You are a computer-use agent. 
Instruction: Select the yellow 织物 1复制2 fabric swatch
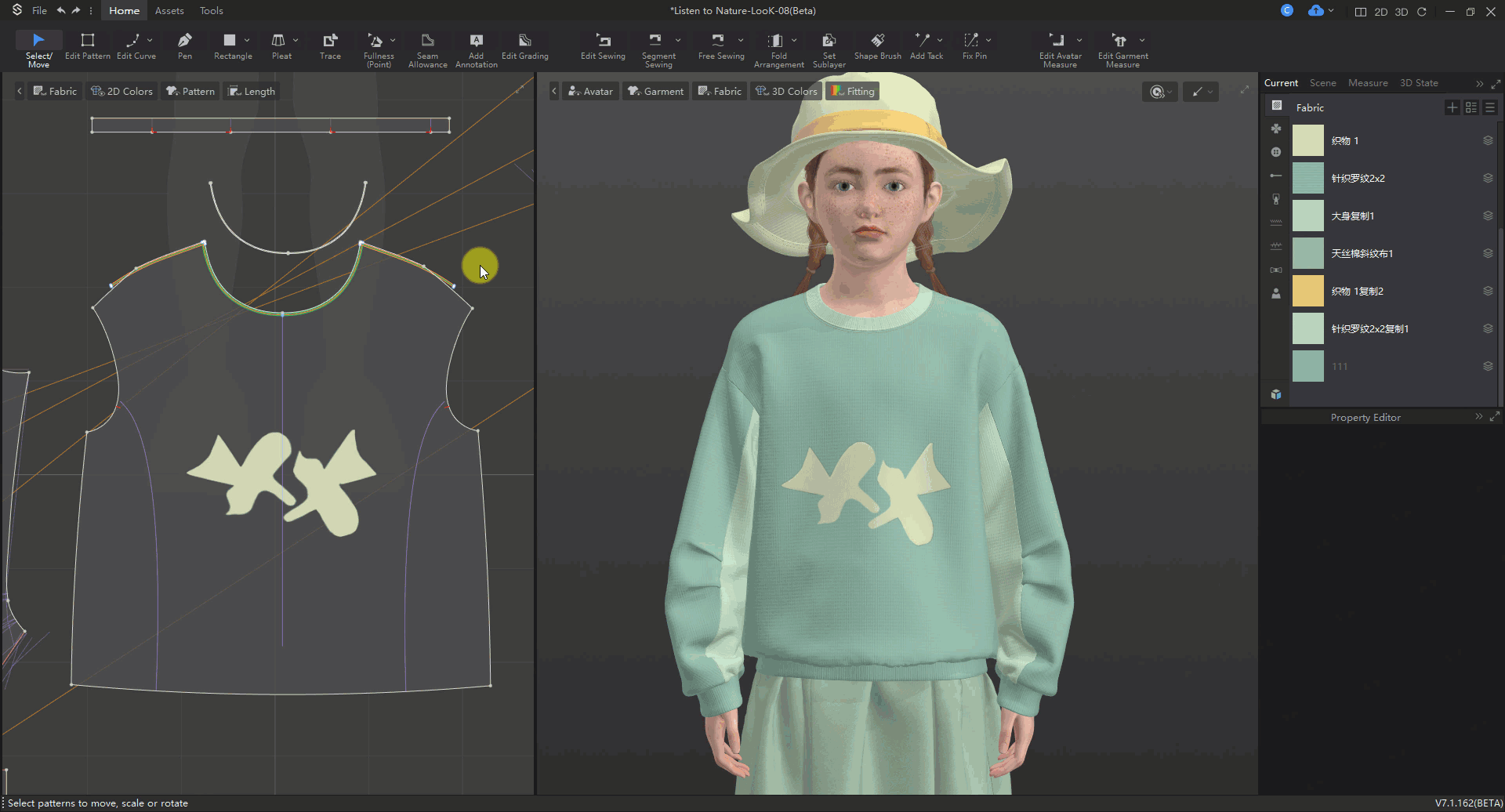click(1307, 291)
